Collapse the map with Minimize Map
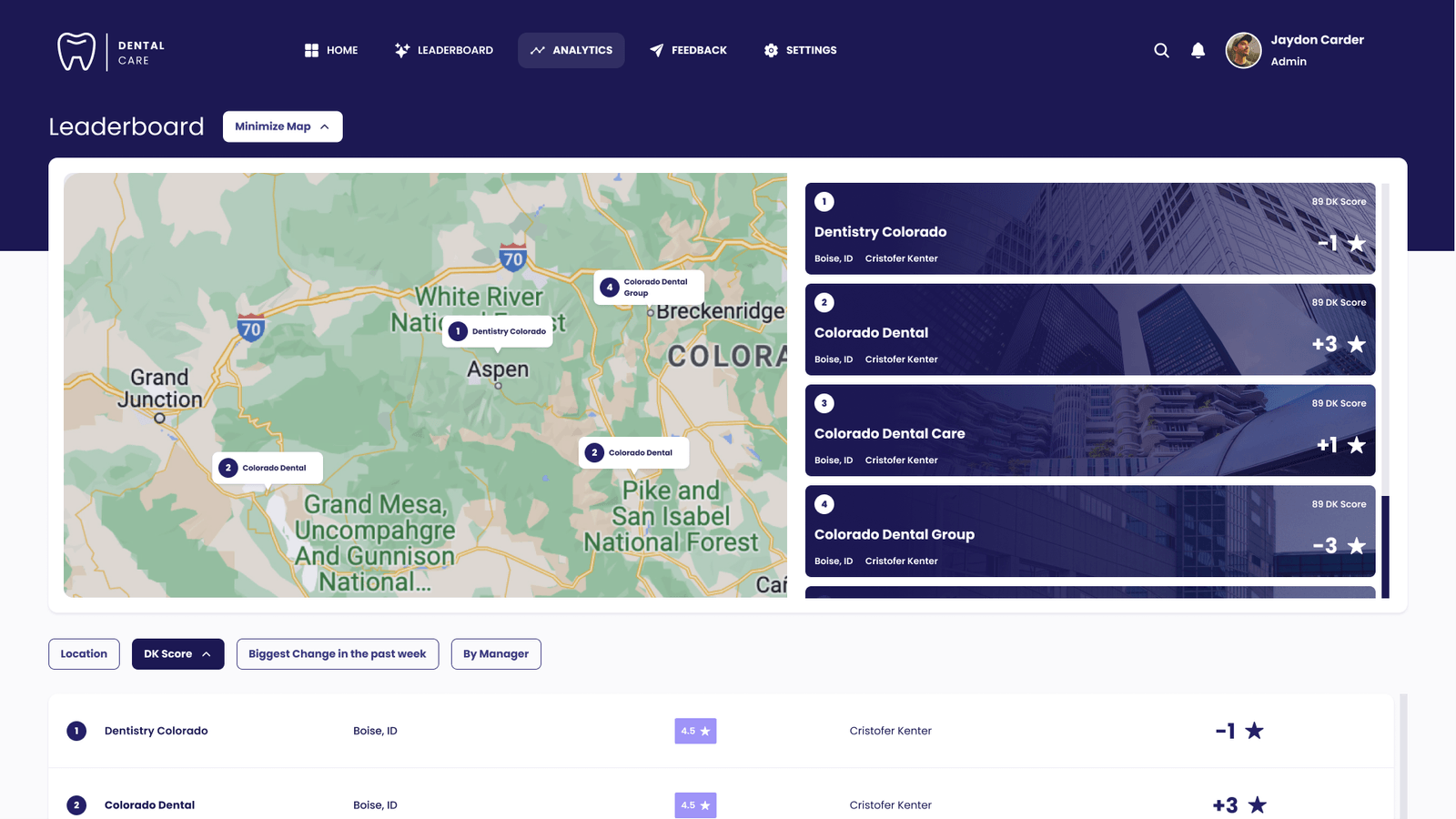 [x=282, y=126]
